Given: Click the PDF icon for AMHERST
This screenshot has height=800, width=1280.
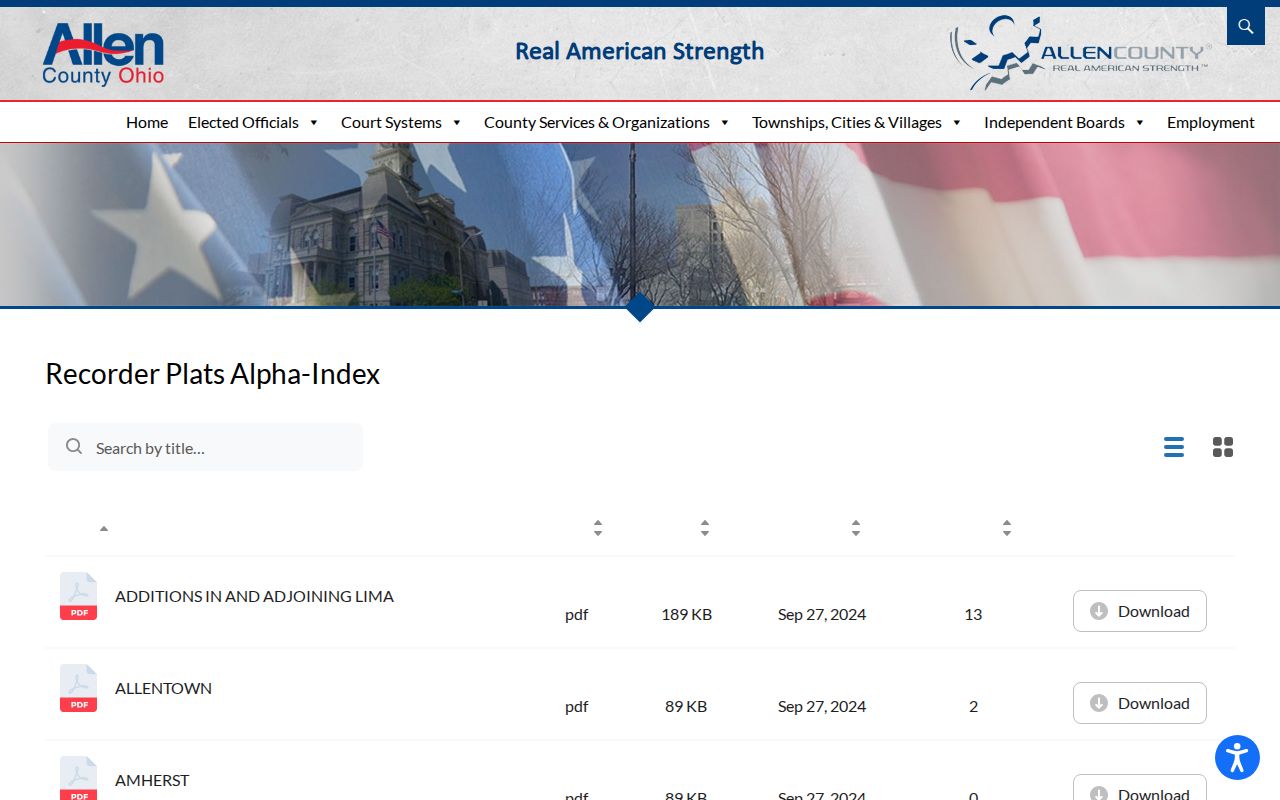Looking at the screenshot, I should 78,778.
